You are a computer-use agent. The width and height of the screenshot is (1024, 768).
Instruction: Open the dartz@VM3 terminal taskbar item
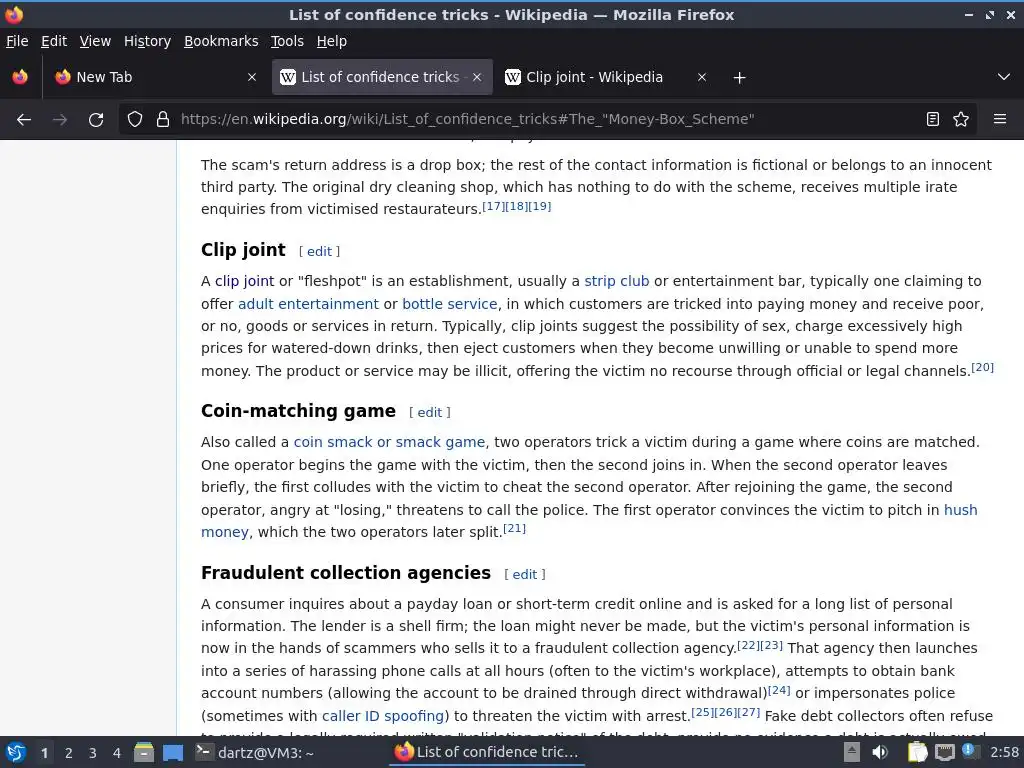click(x=255, y=753)
